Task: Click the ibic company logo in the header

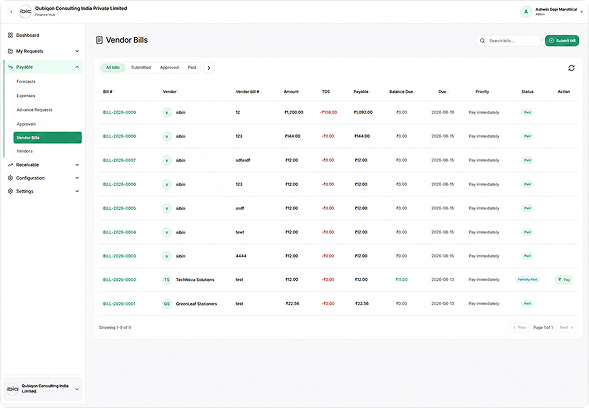Action: click(x=25, y=11)
